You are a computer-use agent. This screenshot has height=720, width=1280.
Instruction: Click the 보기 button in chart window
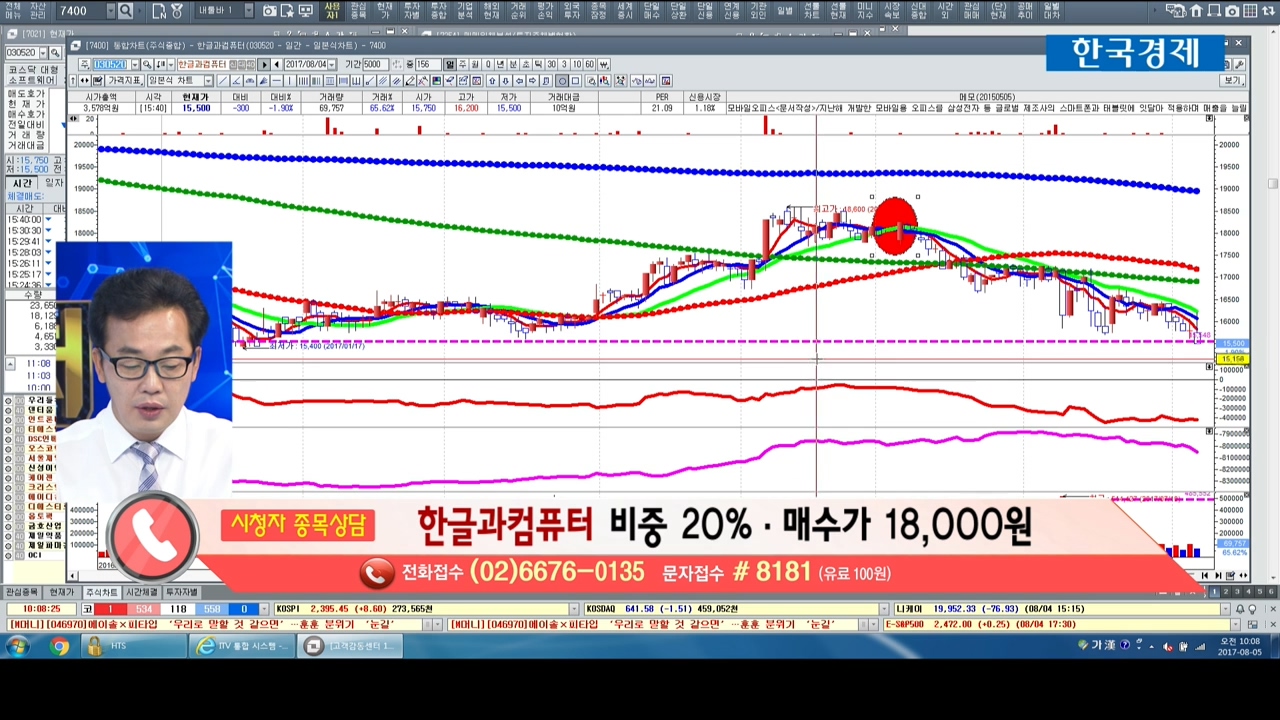(x=1234, y=80)
